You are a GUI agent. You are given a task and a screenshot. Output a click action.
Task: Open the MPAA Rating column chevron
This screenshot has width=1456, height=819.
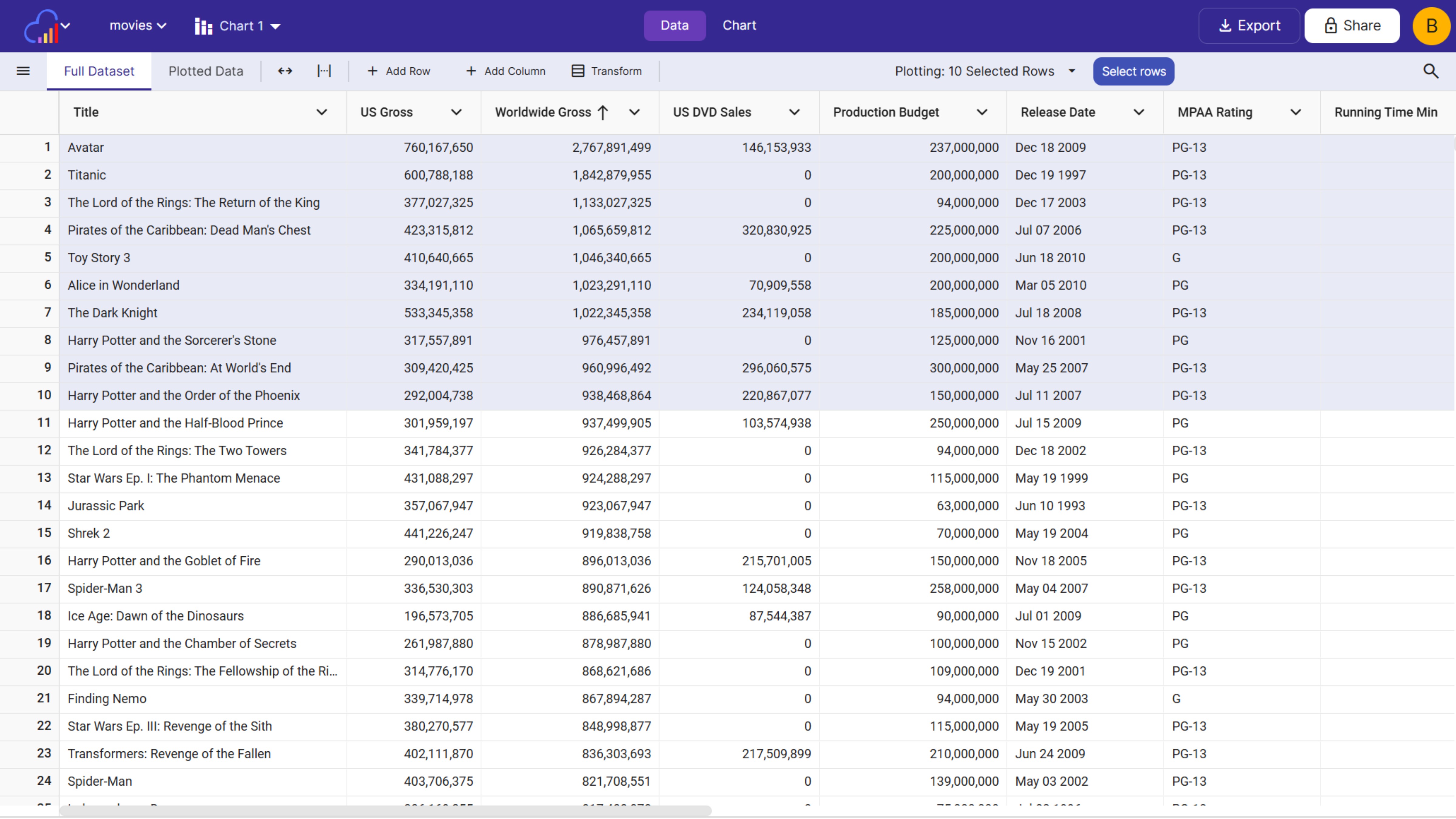click(x=1296, y=113)
